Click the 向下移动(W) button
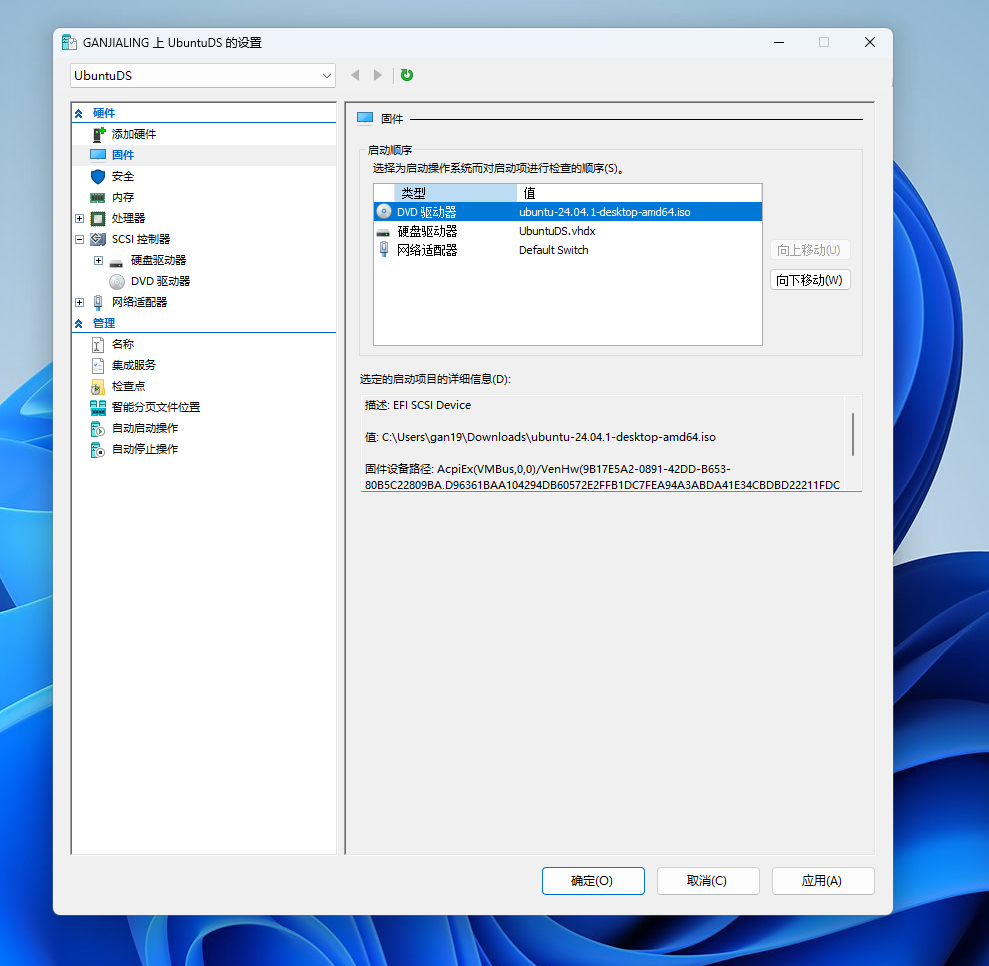Screen dimensions: 989x966 click(810, 280)
